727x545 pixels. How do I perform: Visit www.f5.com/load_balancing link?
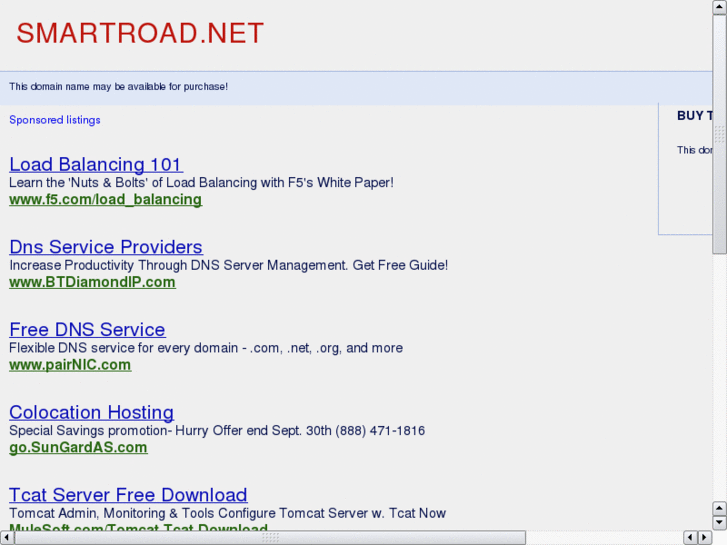[x=105, y=199]
